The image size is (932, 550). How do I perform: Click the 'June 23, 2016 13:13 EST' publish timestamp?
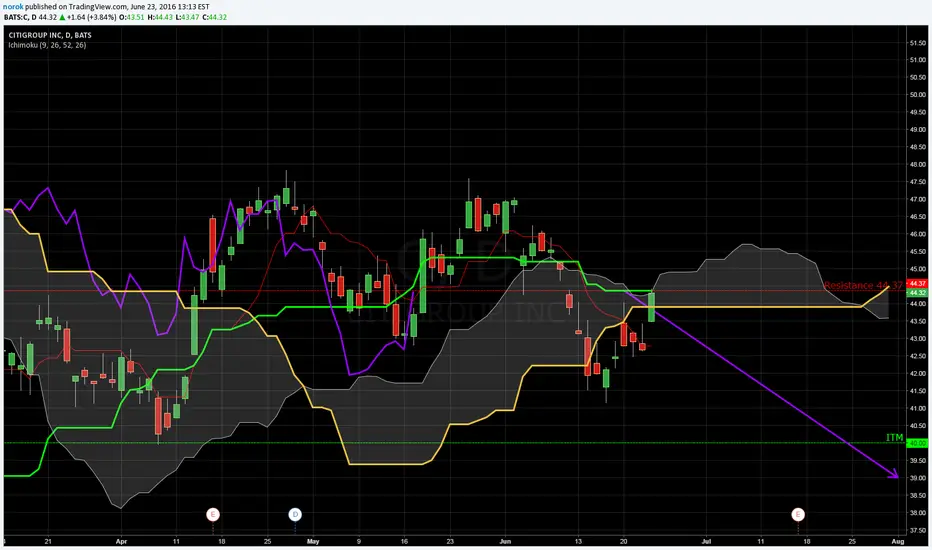(x=169, y=7)
